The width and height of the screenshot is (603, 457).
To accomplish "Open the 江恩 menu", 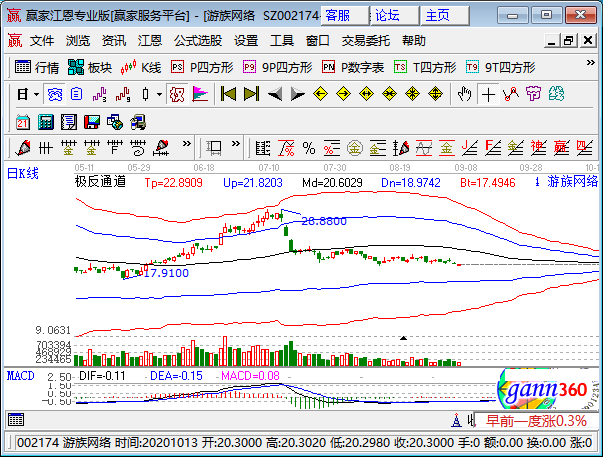I will tap(150, 40).
